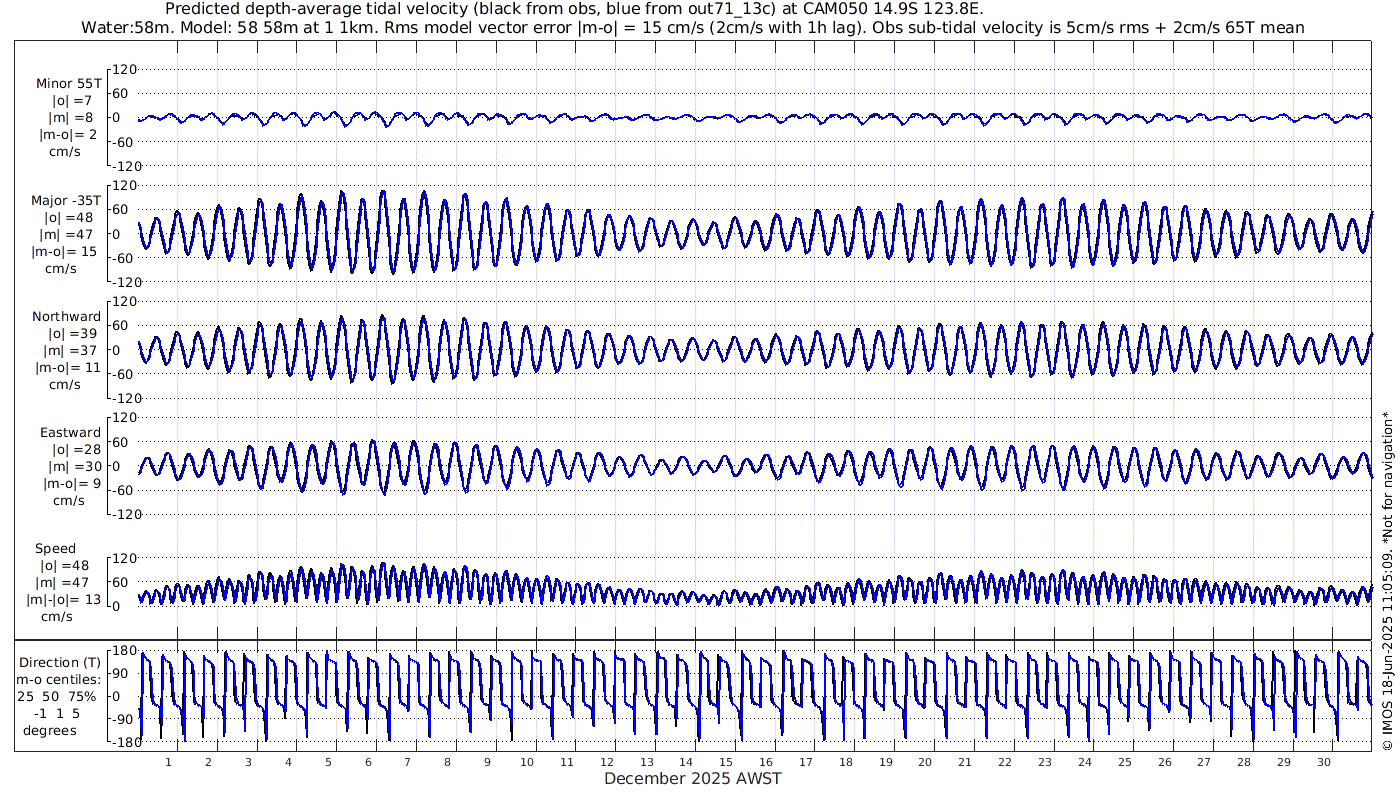Click the 120 tick of the Speed panel
The image size is (1400, 800).
click(x=122, y=557)
